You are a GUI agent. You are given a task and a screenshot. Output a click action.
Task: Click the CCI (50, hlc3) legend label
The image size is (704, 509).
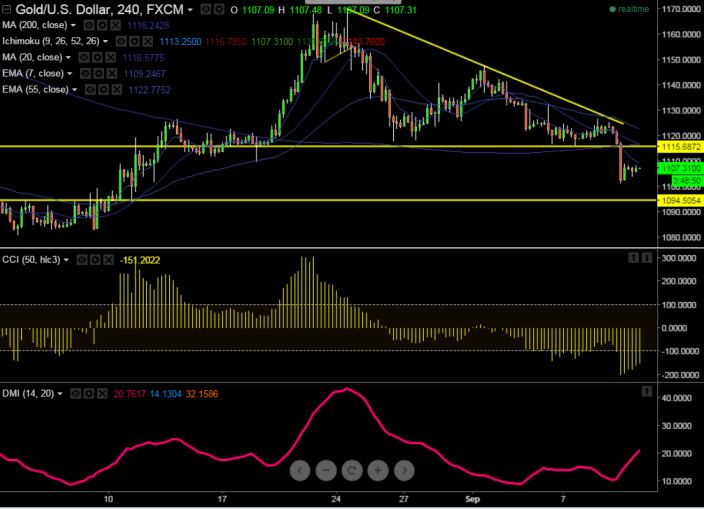(x=31, y=260)
